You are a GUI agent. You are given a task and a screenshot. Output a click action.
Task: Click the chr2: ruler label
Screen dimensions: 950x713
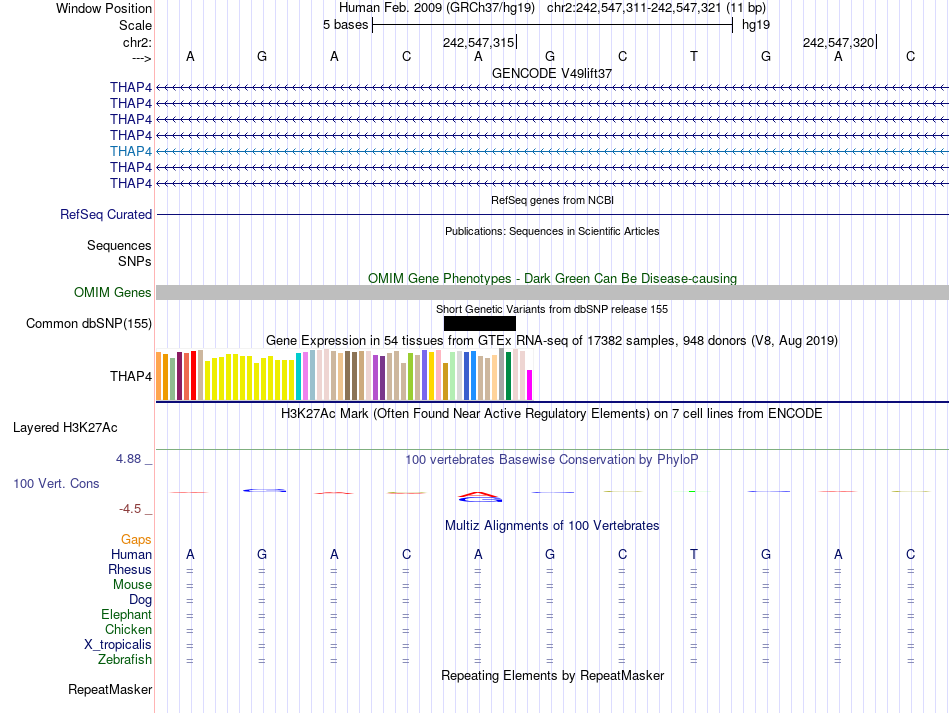coord(138,42)
